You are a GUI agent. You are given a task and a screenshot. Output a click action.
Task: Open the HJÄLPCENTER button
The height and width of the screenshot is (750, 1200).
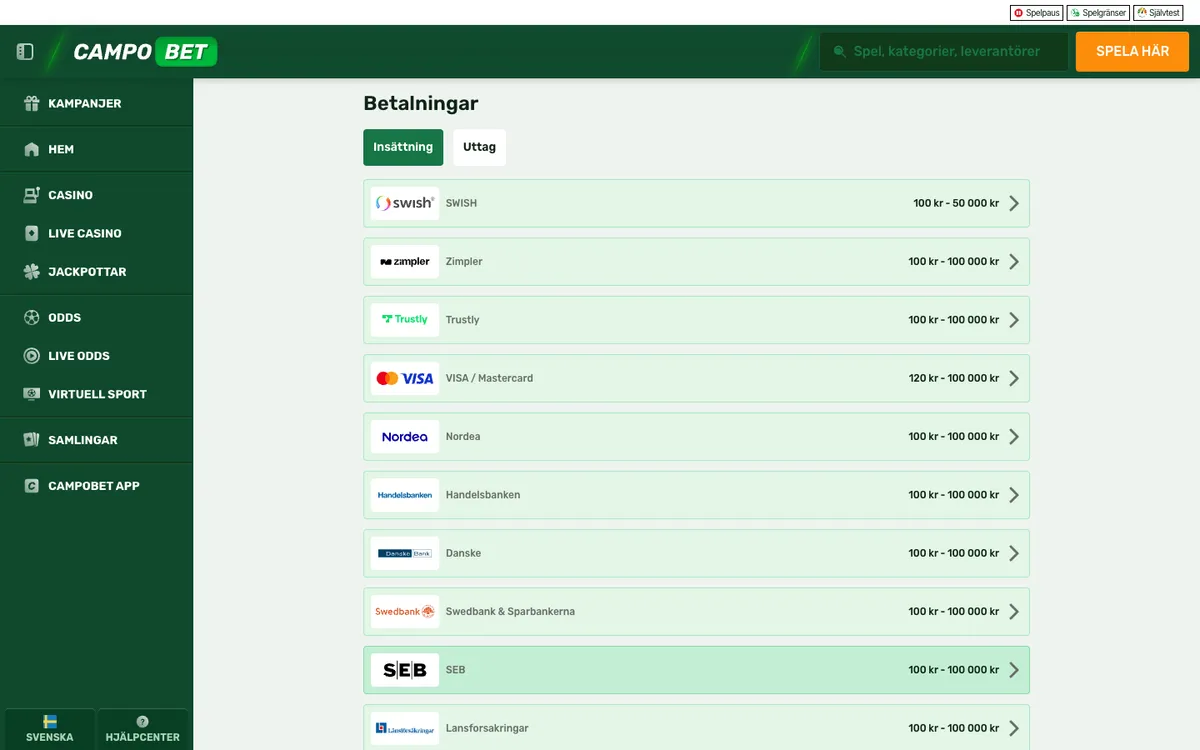[143, 729]
